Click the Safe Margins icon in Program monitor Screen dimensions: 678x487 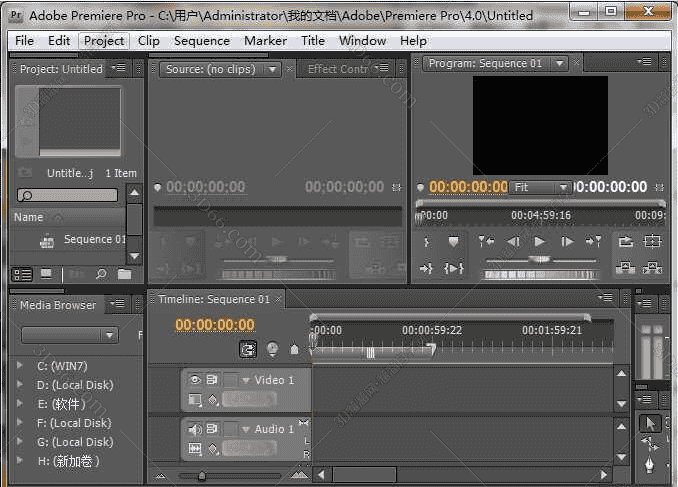653,242
